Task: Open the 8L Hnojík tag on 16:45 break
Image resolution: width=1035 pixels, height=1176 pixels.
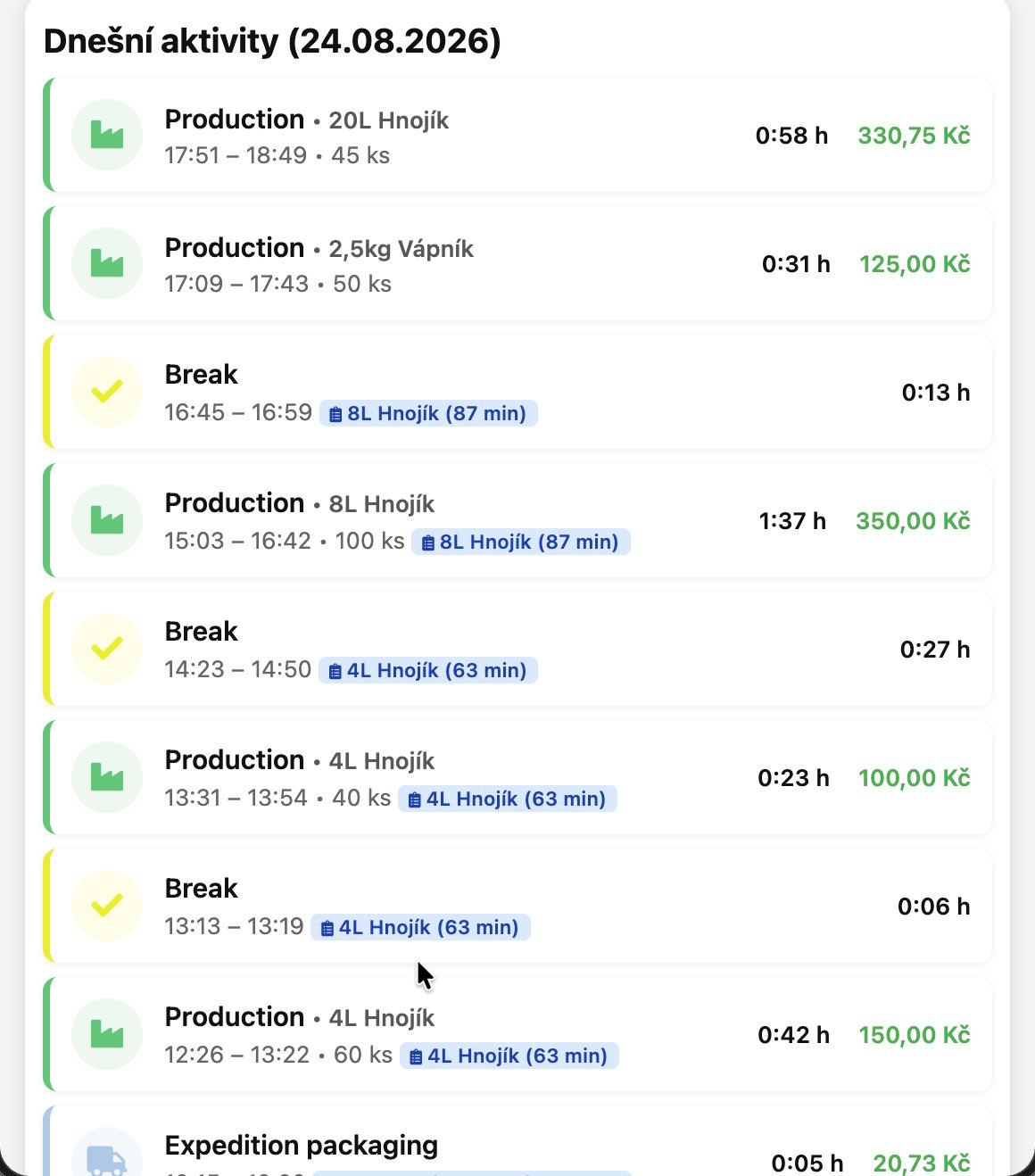Action: (428, 413)
